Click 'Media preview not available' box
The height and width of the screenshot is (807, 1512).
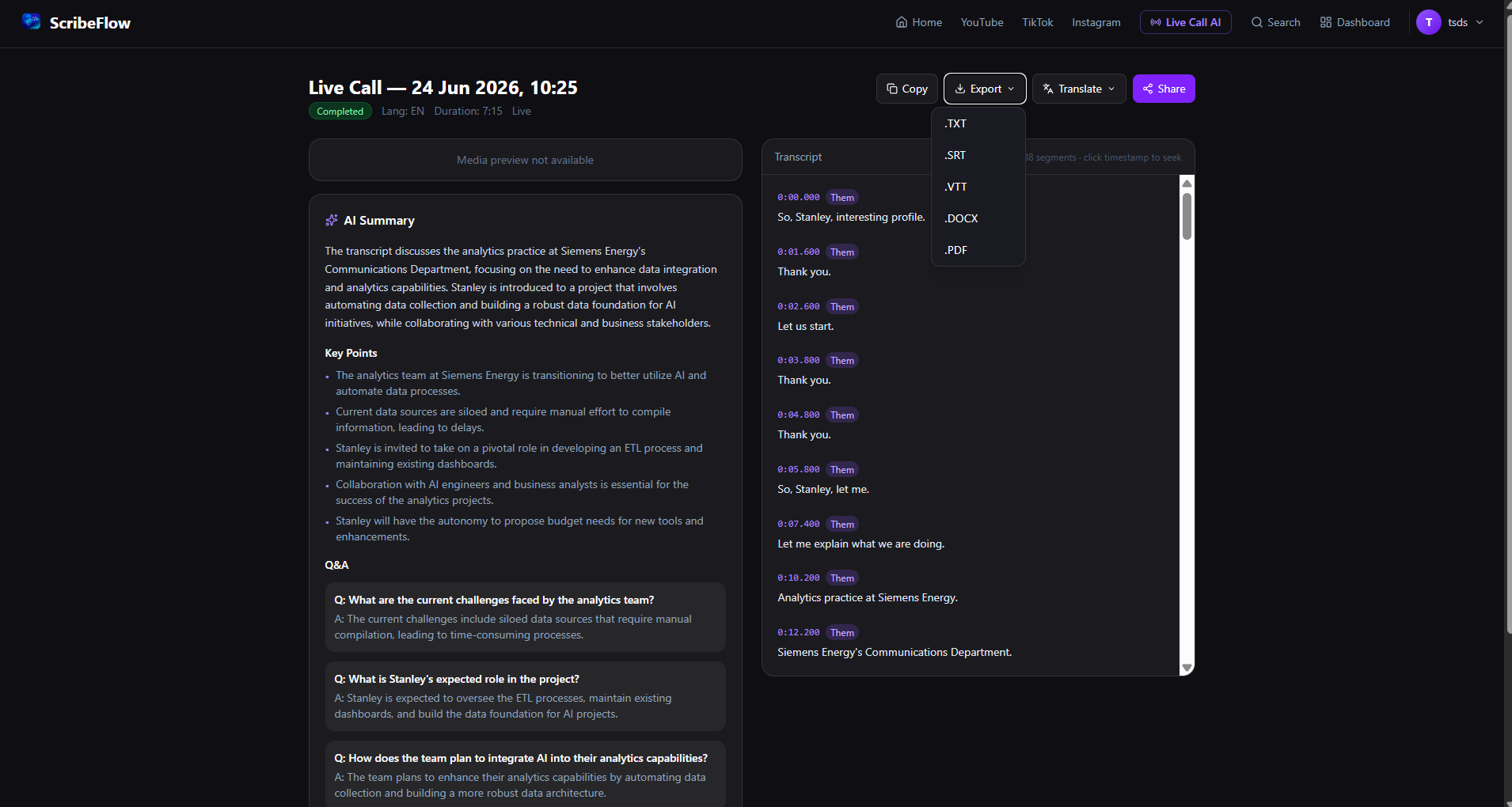525,160
